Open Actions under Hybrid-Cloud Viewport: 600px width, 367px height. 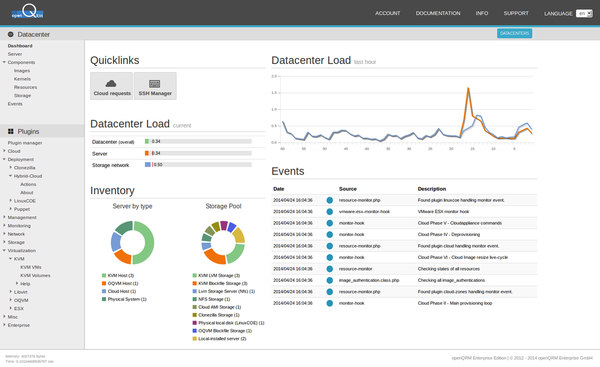pyautogui.click(x=28, y=184)
